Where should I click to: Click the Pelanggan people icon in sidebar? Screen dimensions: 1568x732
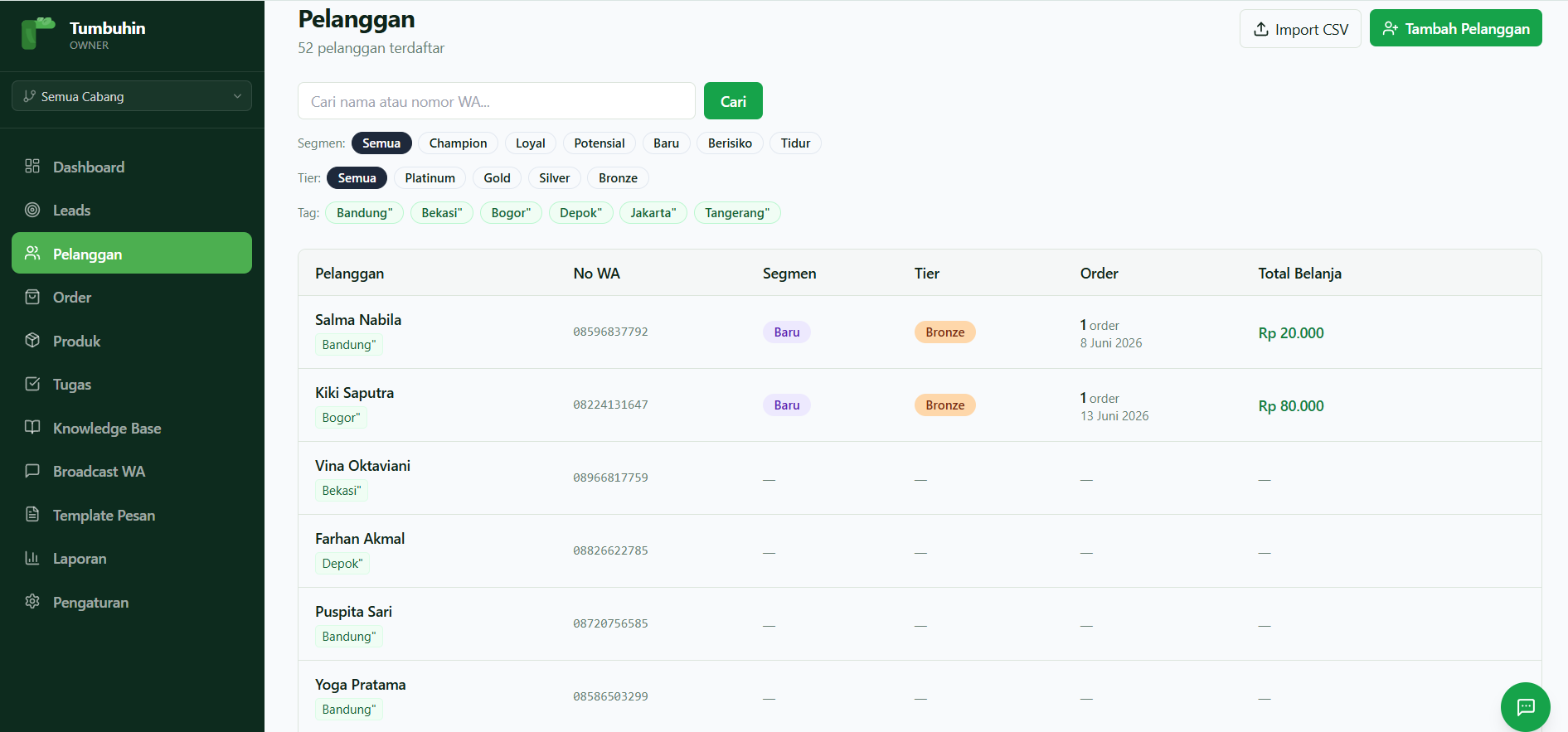32,253
